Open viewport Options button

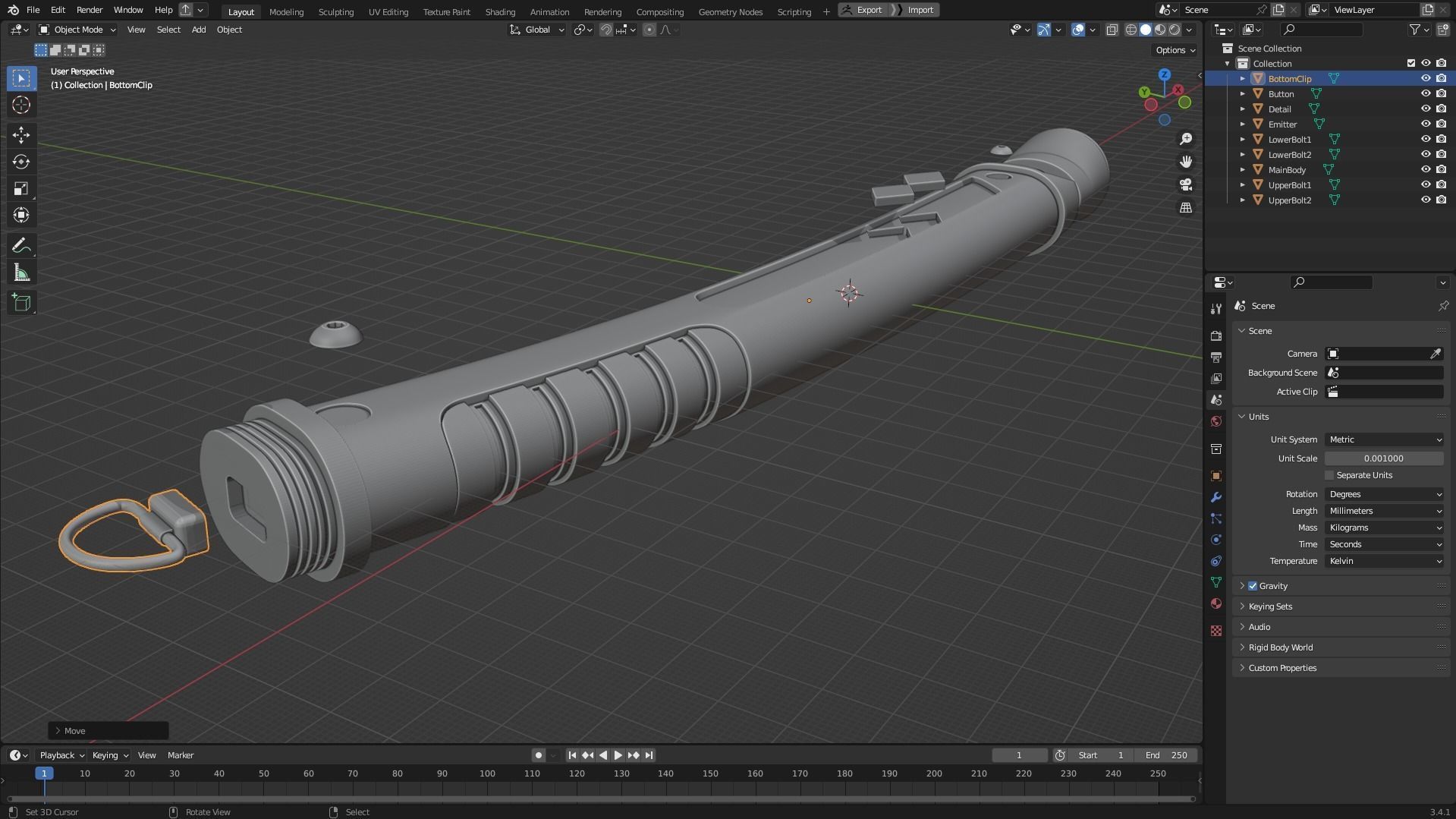tap(1175, 50)
